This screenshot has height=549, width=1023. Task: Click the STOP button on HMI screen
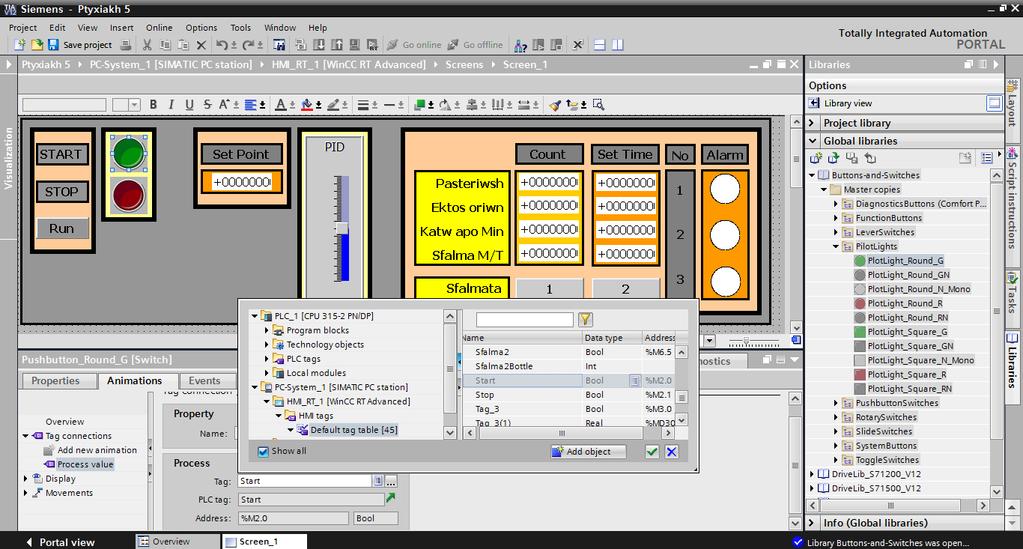61,191
